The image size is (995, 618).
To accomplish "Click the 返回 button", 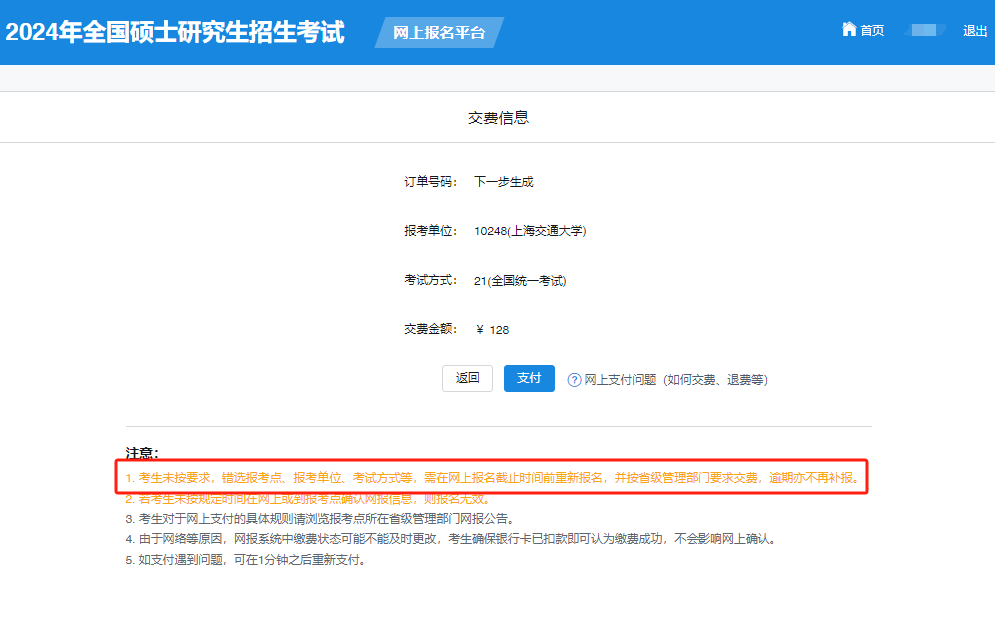I will tap(467, 378).
